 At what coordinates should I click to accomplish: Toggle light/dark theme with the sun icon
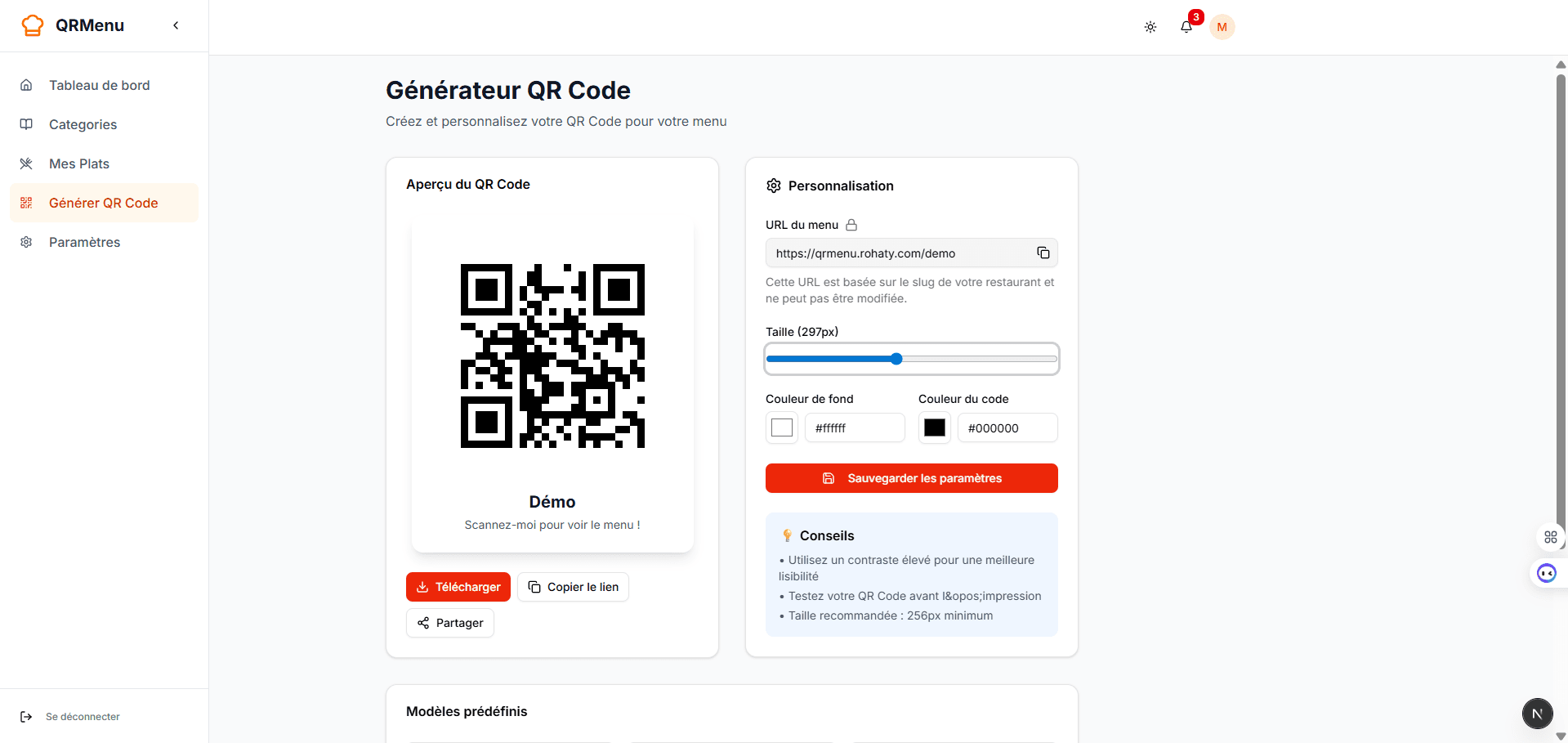(1150, 26)
